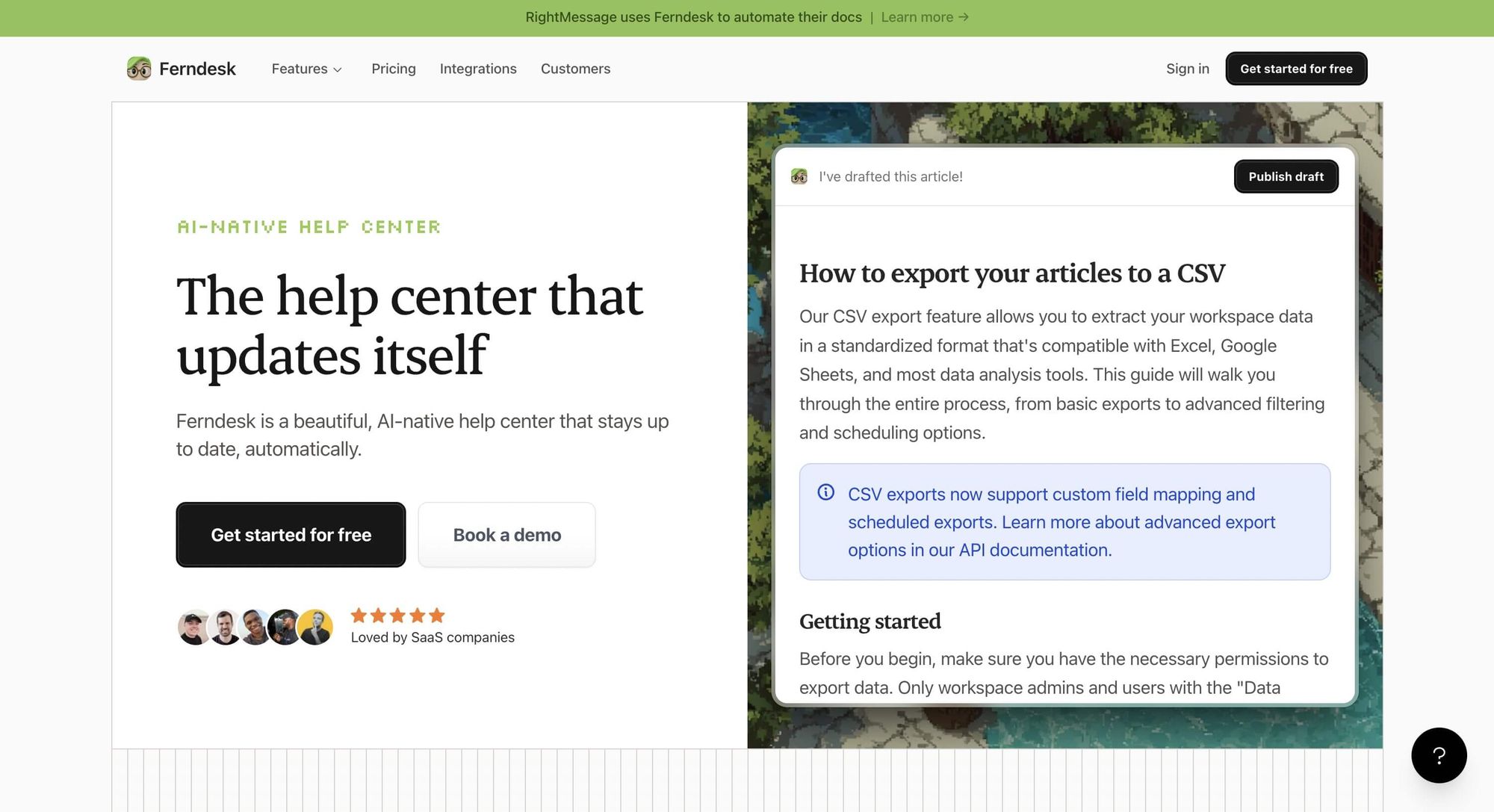1494x812 pixels.
Task: Expand the Features dropdown menu
Action: coord(300,69)
